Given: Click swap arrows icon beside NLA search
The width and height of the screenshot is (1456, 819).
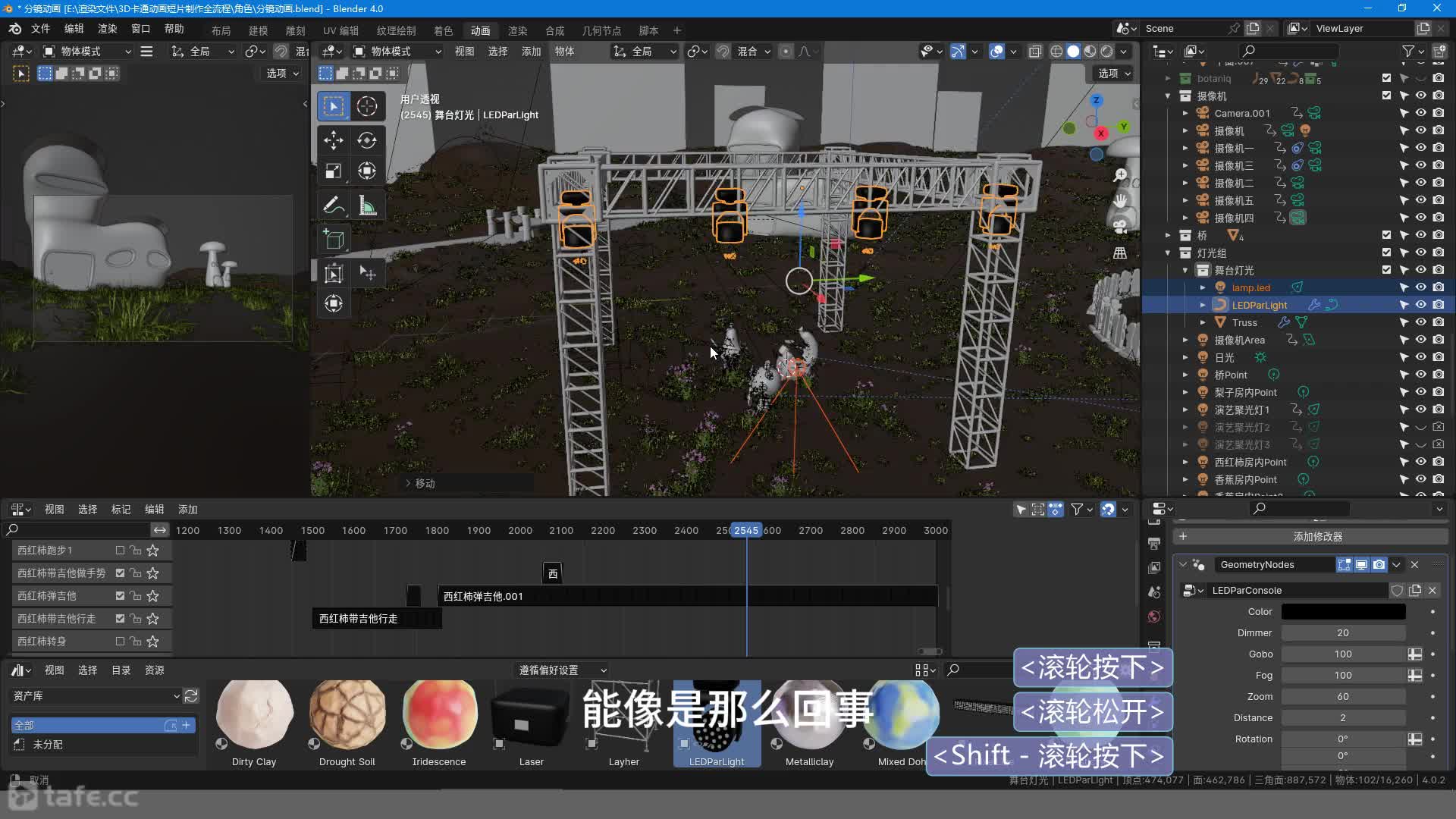Looking at the screenshot, I should 159,530.
